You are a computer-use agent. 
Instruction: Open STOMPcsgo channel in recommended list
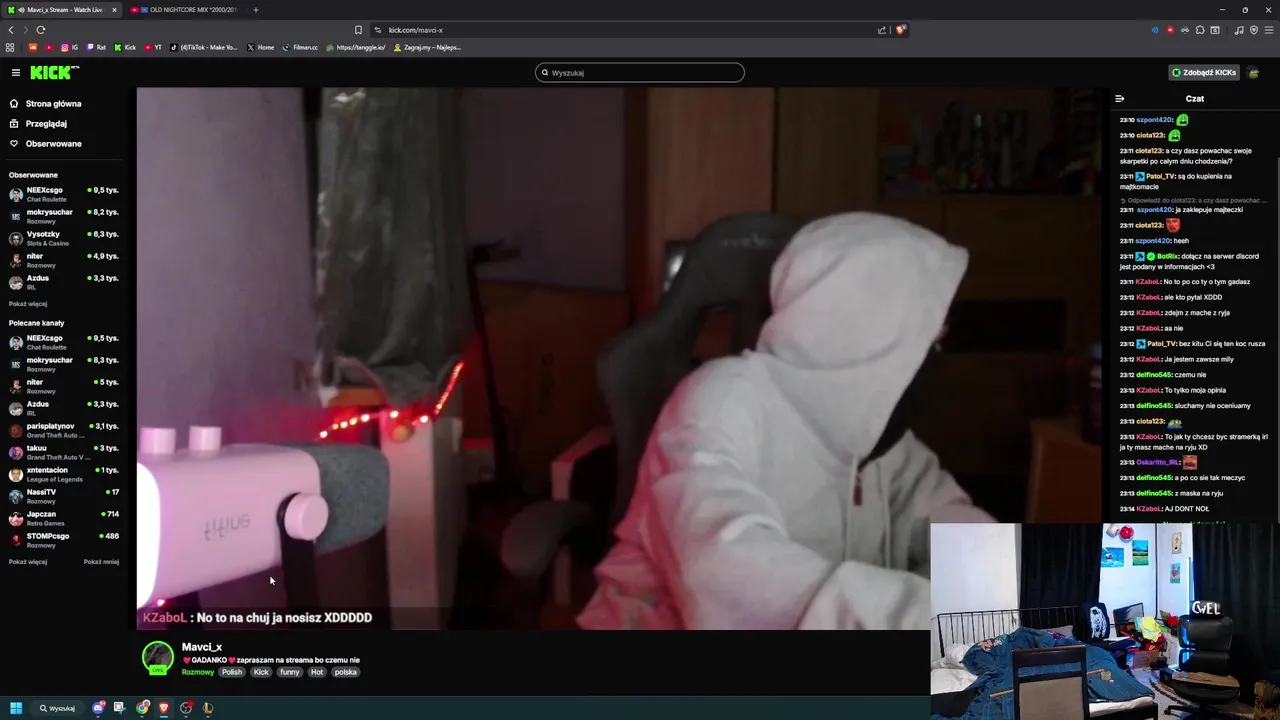64,540
